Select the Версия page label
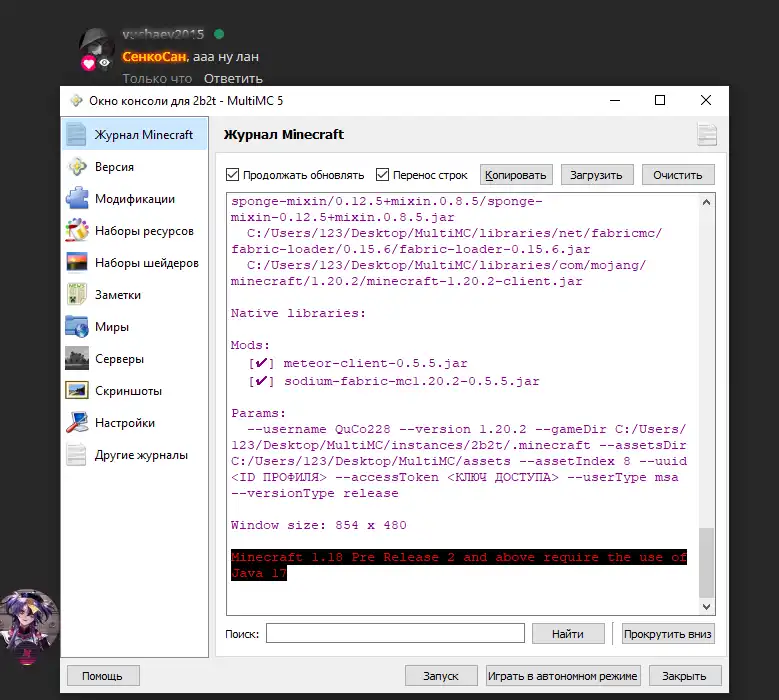 pyautogui.click(x=114, y=167)
